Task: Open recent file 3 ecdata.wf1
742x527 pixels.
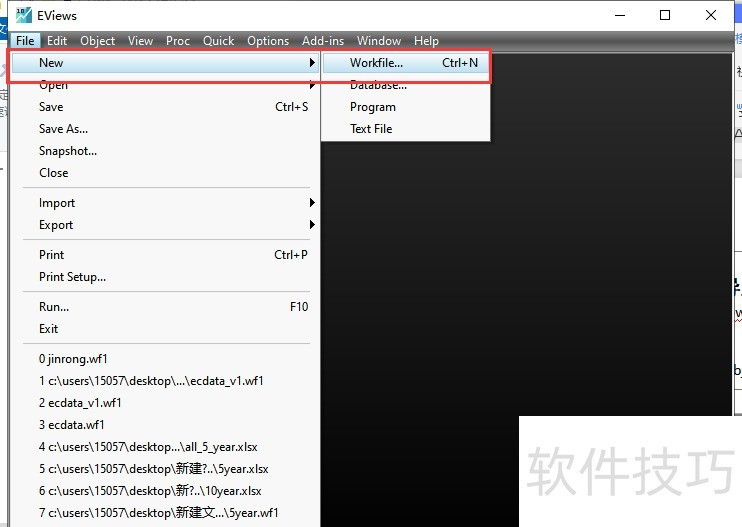Action: point(164,425)
